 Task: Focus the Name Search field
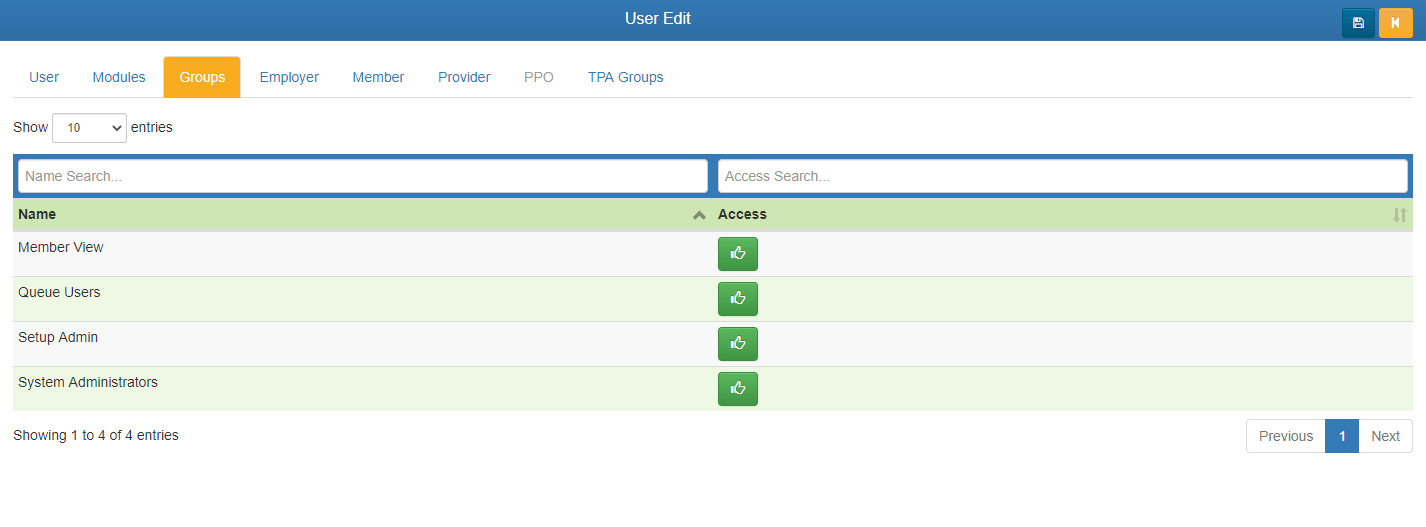point(363,176)
